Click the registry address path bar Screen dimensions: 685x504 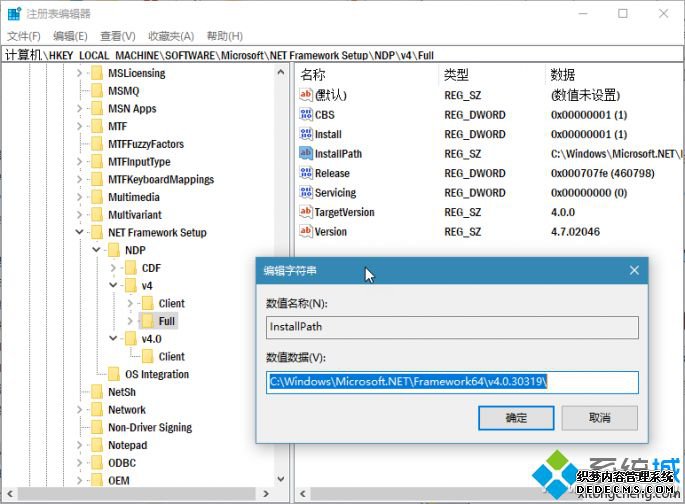click(342, 55)
